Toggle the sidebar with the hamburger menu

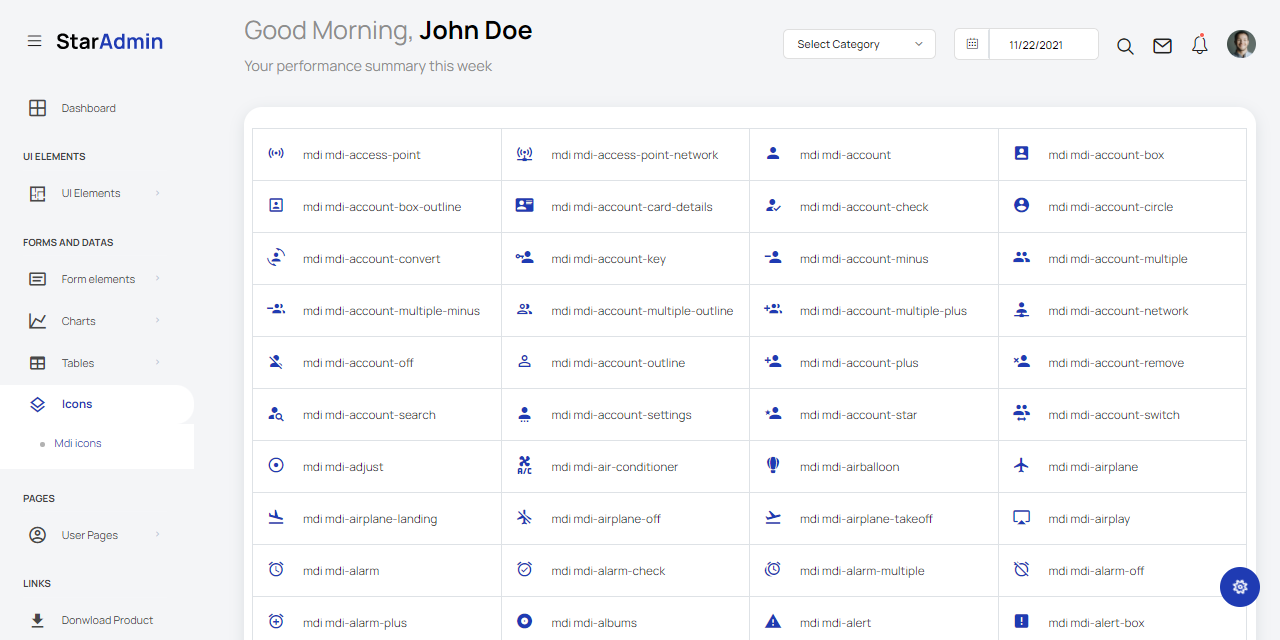(35, 40)
